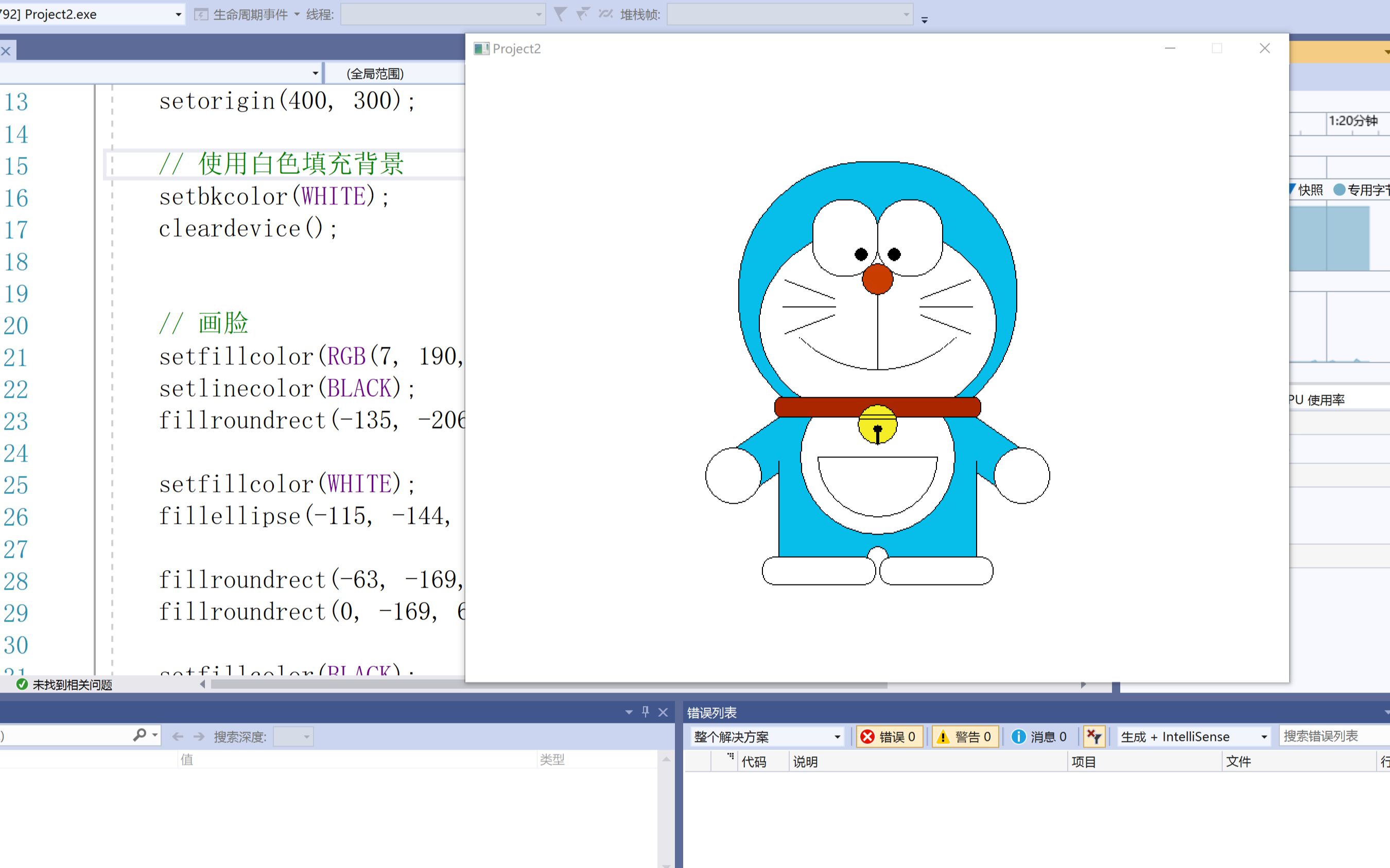Click the lifecycle events icon
This screenshot has width=1390, height=868.
pos(201,14)
